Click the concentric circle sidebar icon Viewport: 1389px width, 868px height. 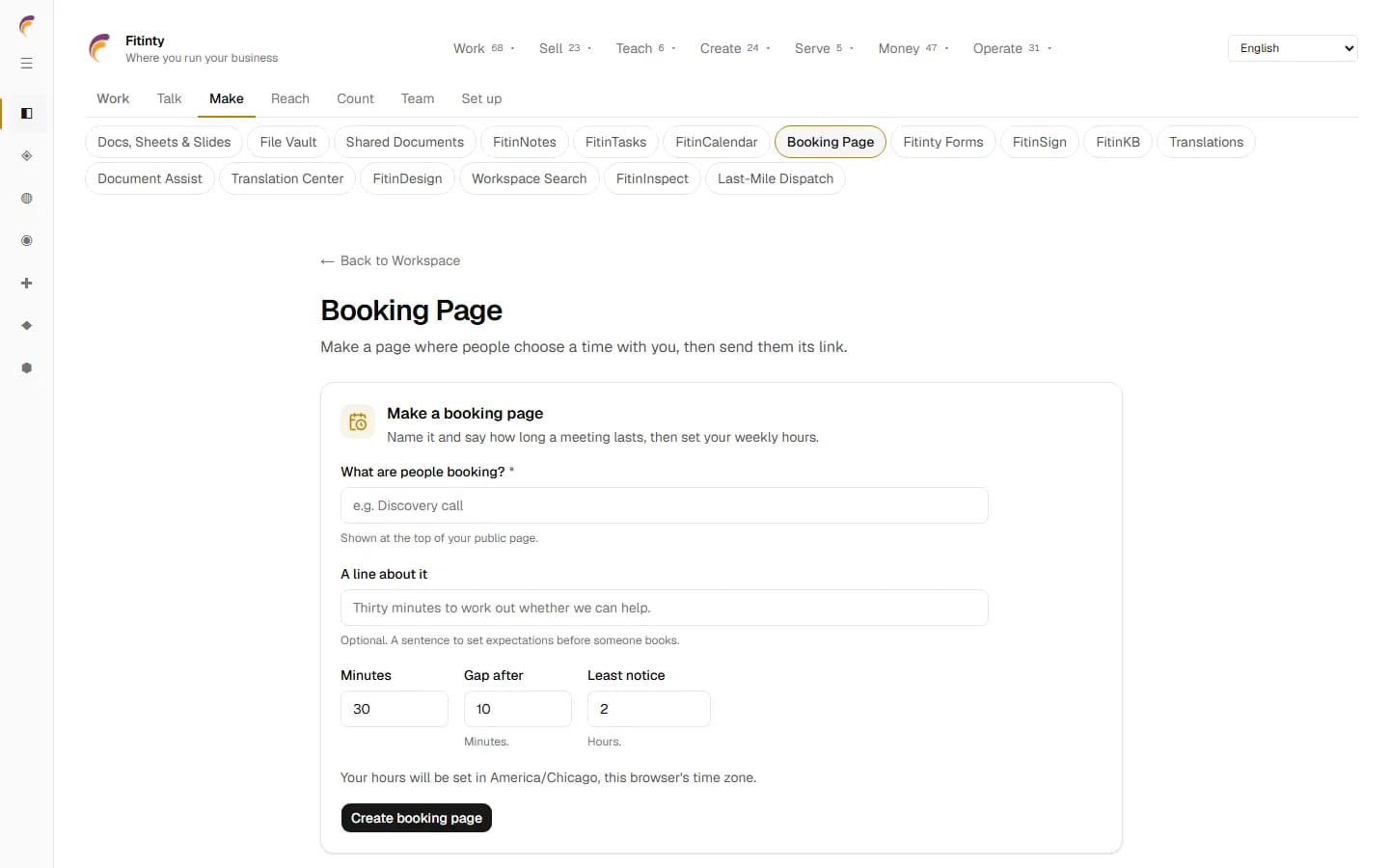pyautogui.click(x=27, y=241)
